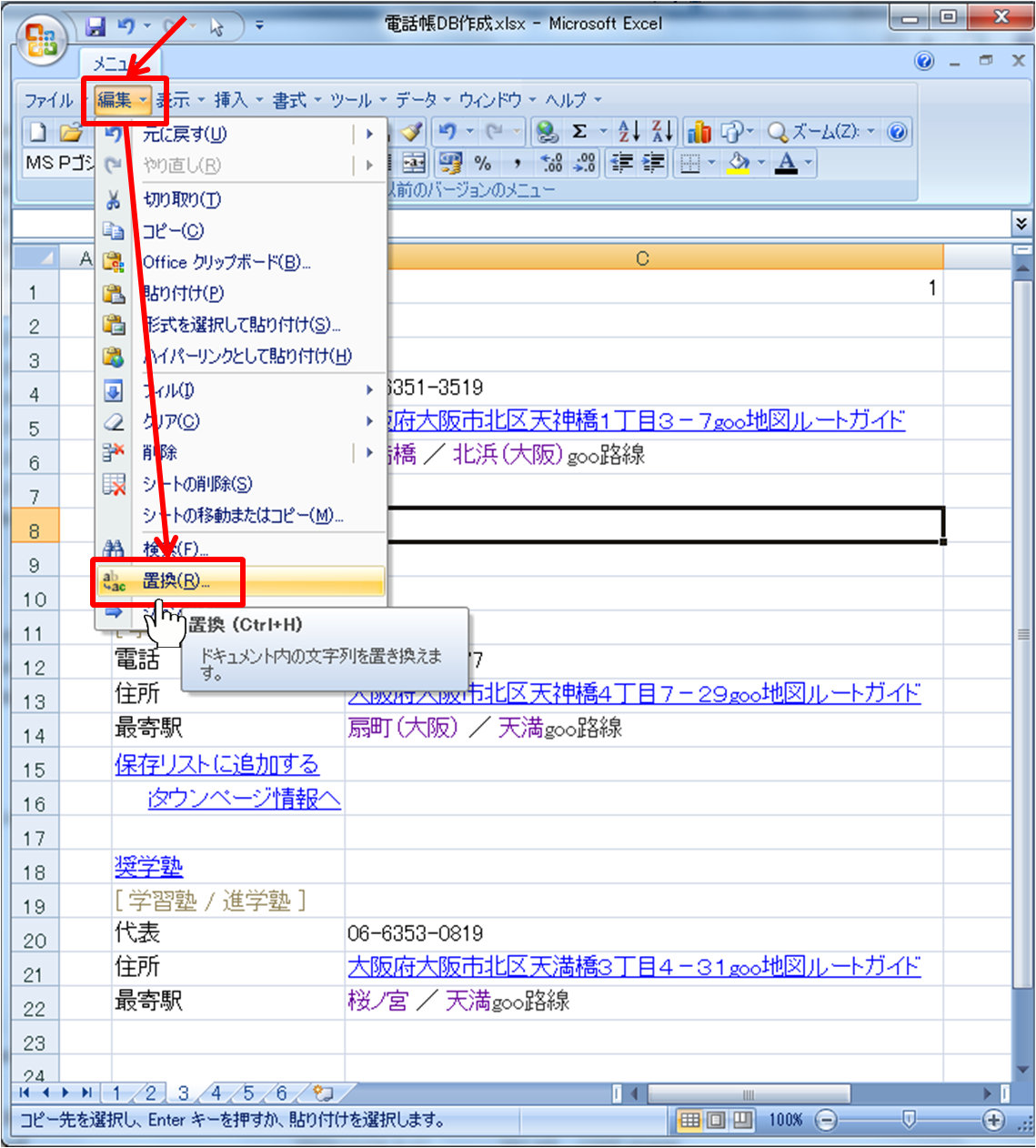This screenshot has height=1148, width=1036.
Task: Apply percent style formatting
Action: (483, 163)
